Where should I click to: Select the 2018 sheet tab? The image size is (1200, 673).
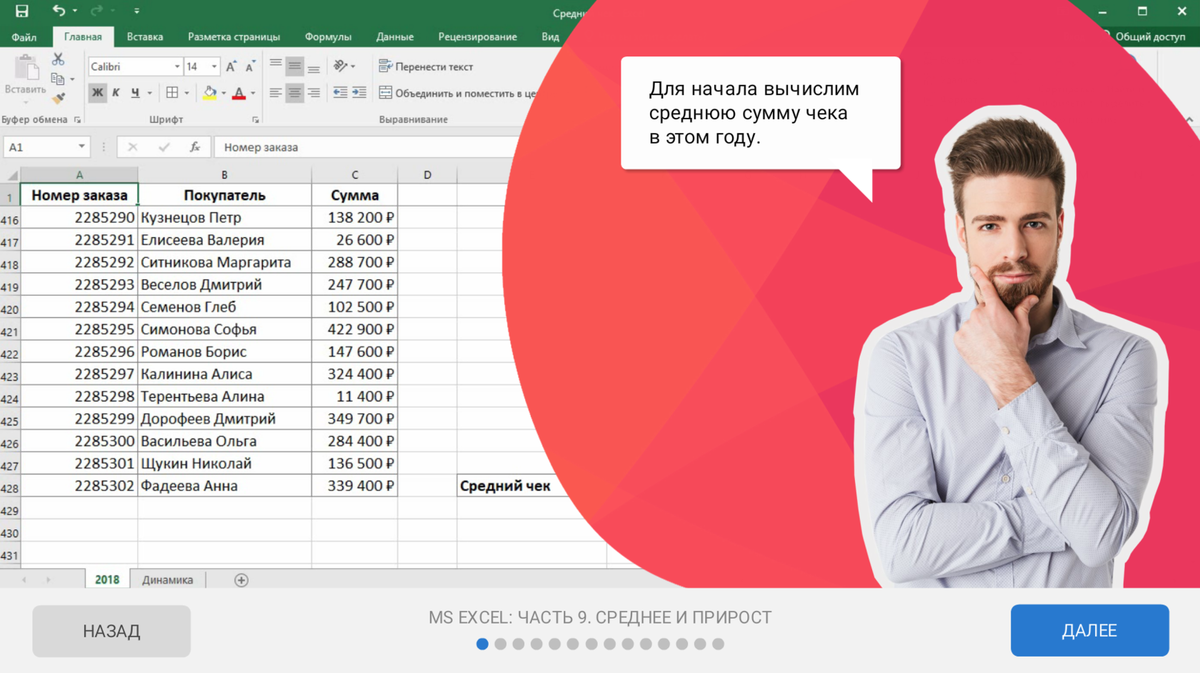click(x=107, y=580)
